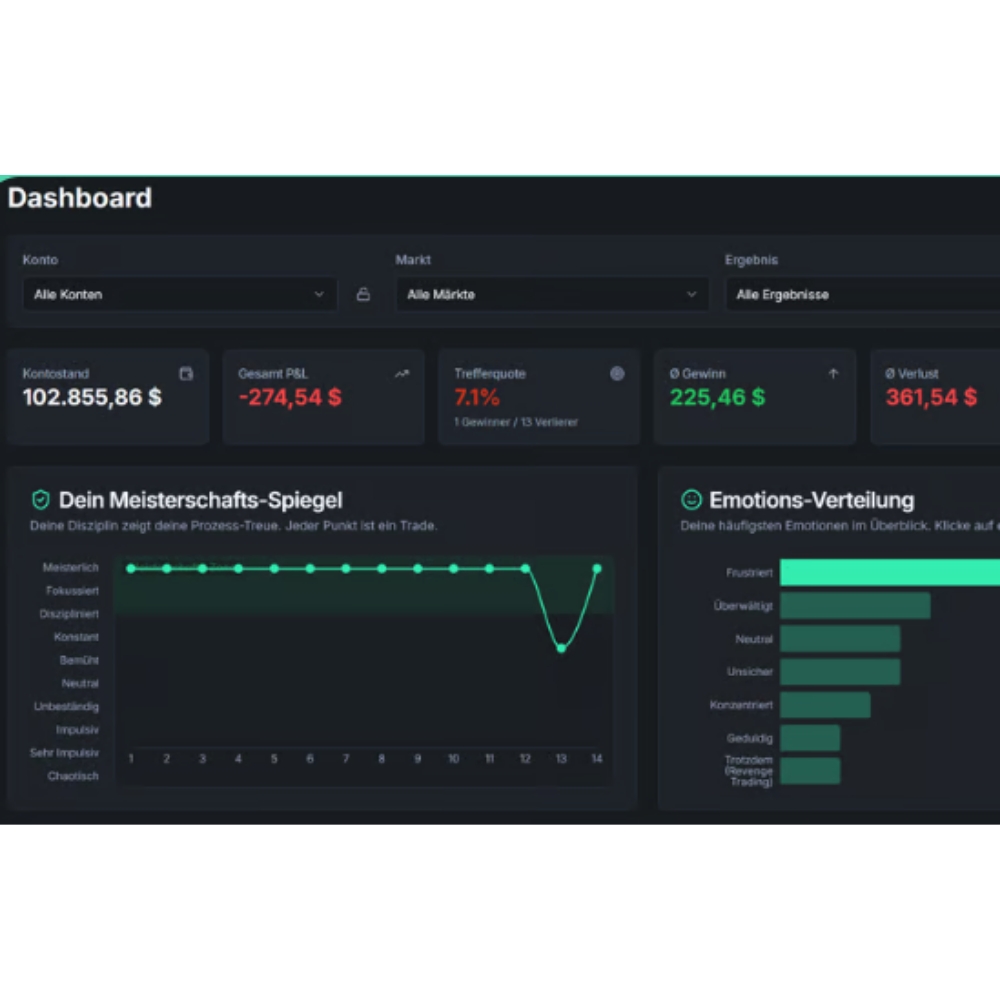
Task: Toggle the lock icon between Konto and Markt
Action: [x=363, y=295]
